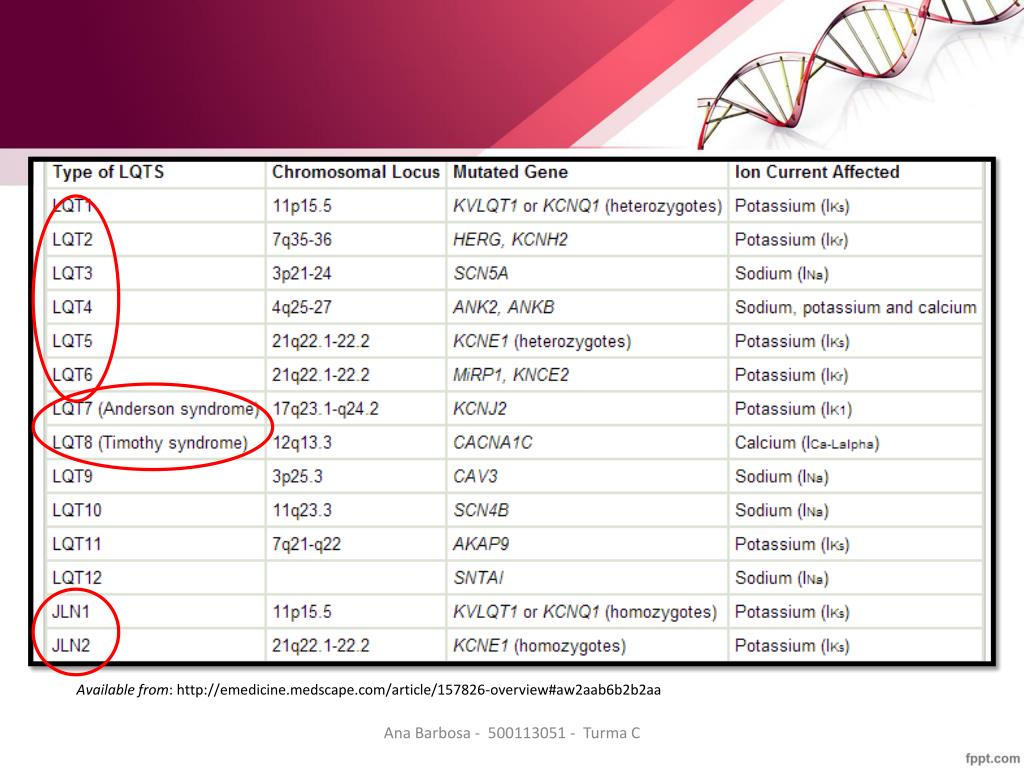
Task: Click gene SCN5A
Action: (x=481, y=274)
